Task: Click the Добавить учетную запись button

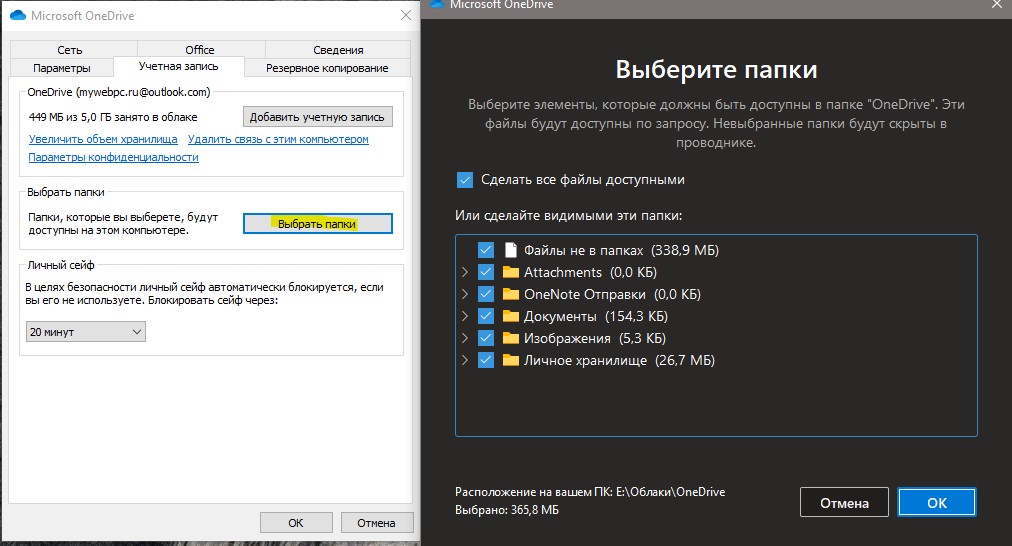Action: coord(318,117)
